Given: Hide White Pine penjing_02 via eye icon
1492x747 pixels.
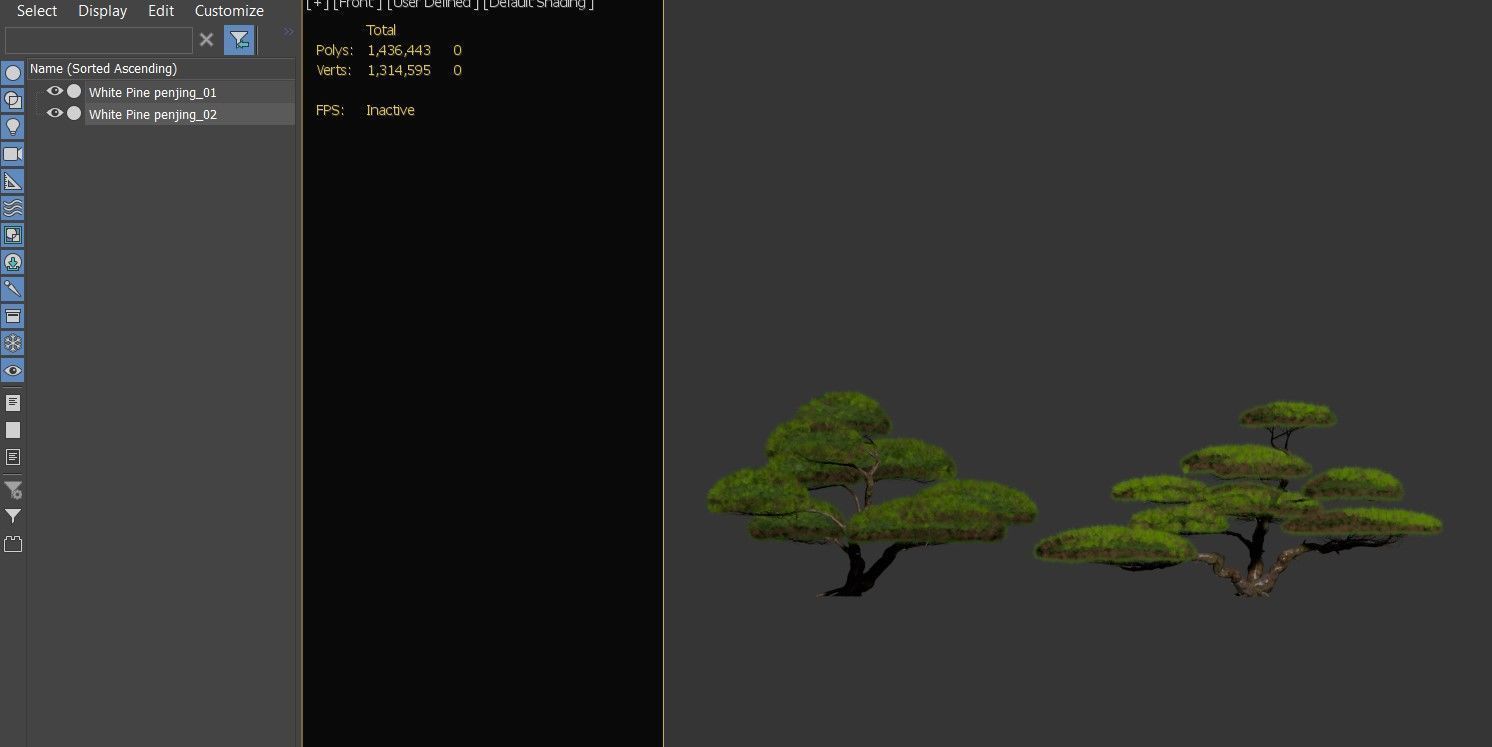Looking at the screenshot, I should click(55, 113).
